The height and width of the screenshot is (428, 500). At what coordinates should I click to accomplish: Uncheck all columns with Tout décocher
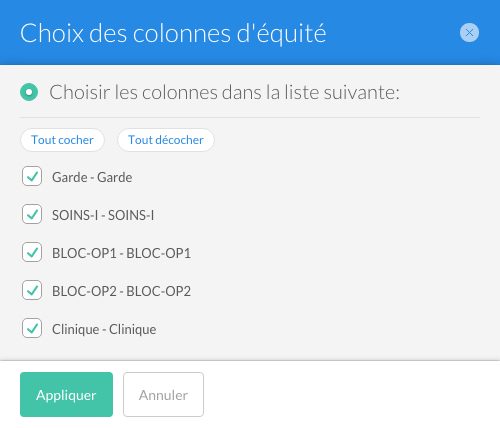coord(166,140)
